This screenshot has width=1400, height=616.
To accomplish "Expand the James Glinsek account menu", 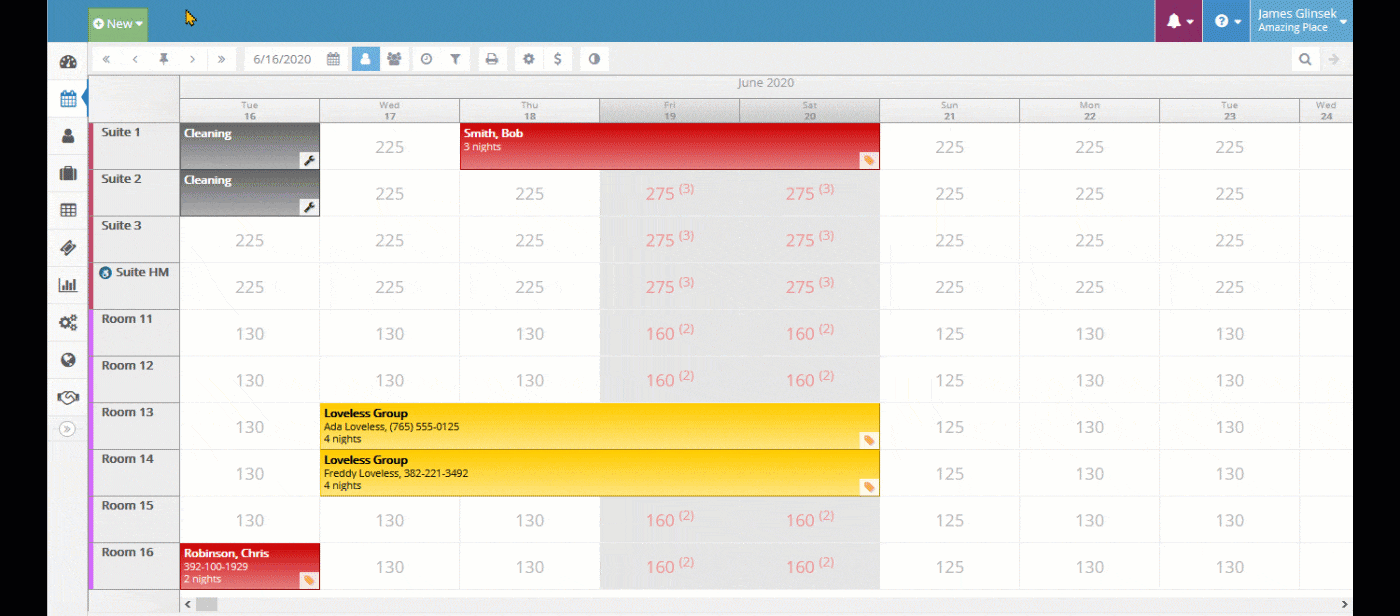I will pos(1300,21).
